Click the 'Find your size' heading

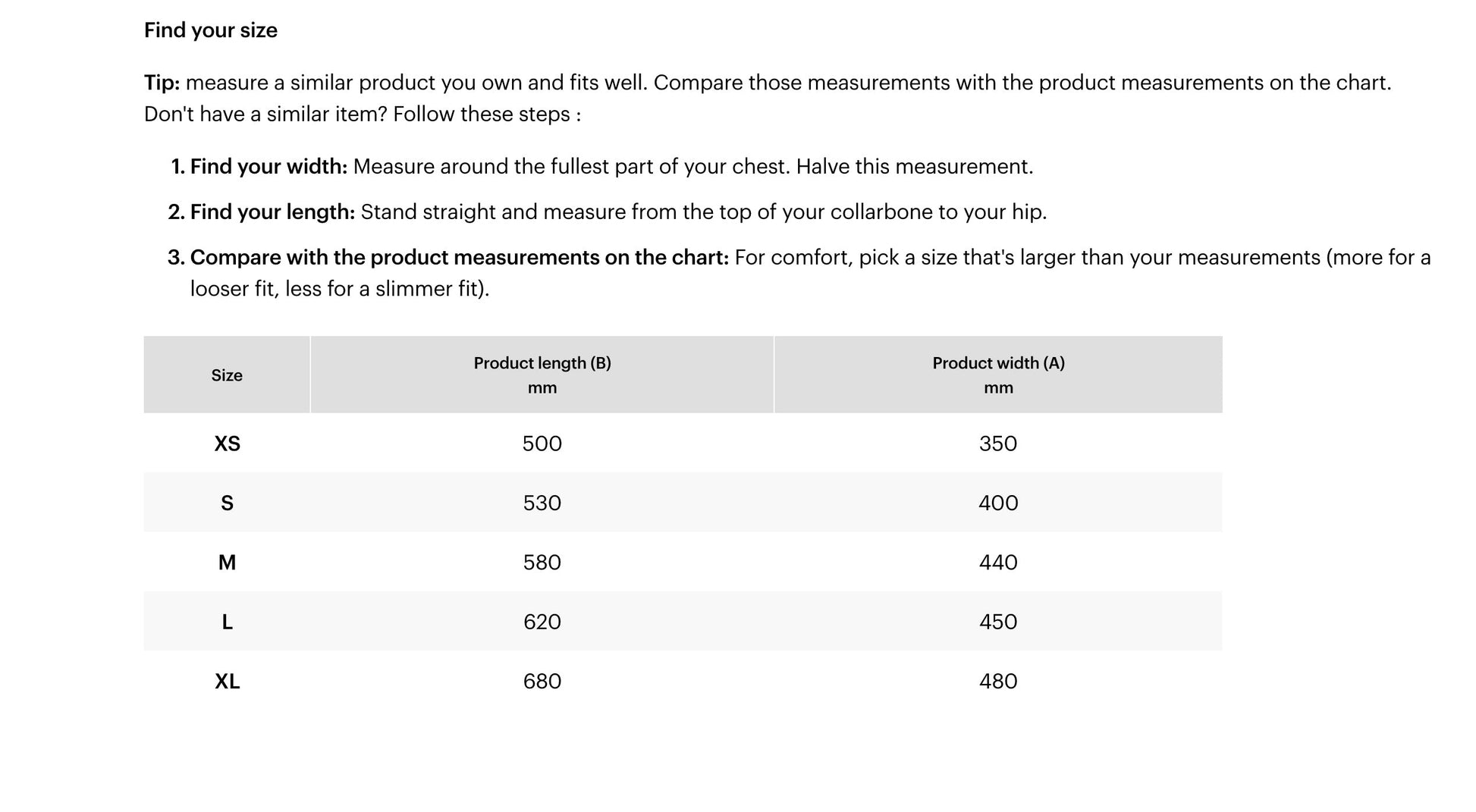[211, 30]
